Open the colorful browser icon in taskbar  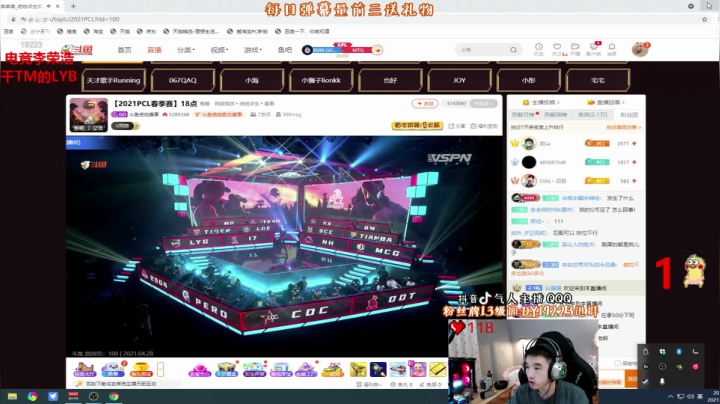click(32, 396)
